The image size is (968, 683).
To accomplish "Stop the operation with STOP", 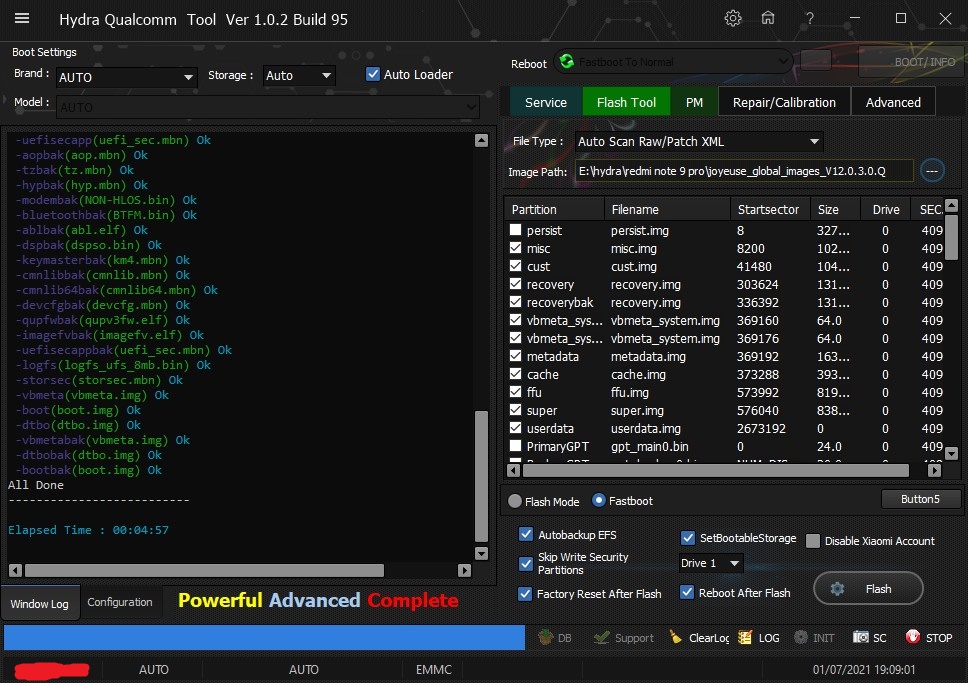I will (929, 637).
